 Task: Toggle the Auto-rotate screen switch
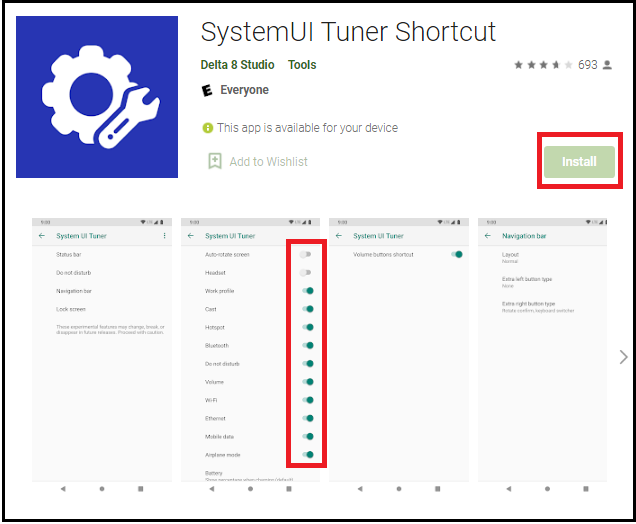pos(305,254)
